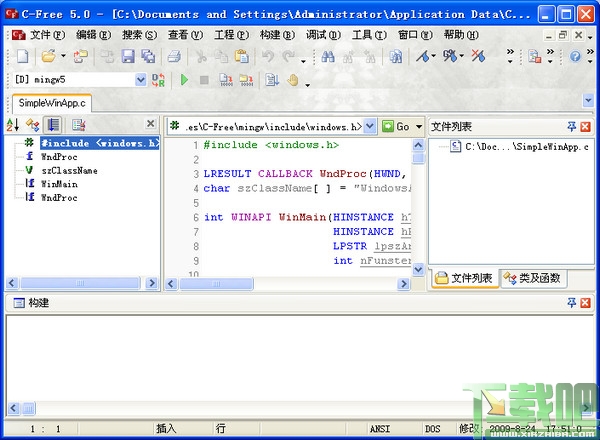The image size is (600, 440).
Task: Click the New file icon
Action: [x=23, y=57]
